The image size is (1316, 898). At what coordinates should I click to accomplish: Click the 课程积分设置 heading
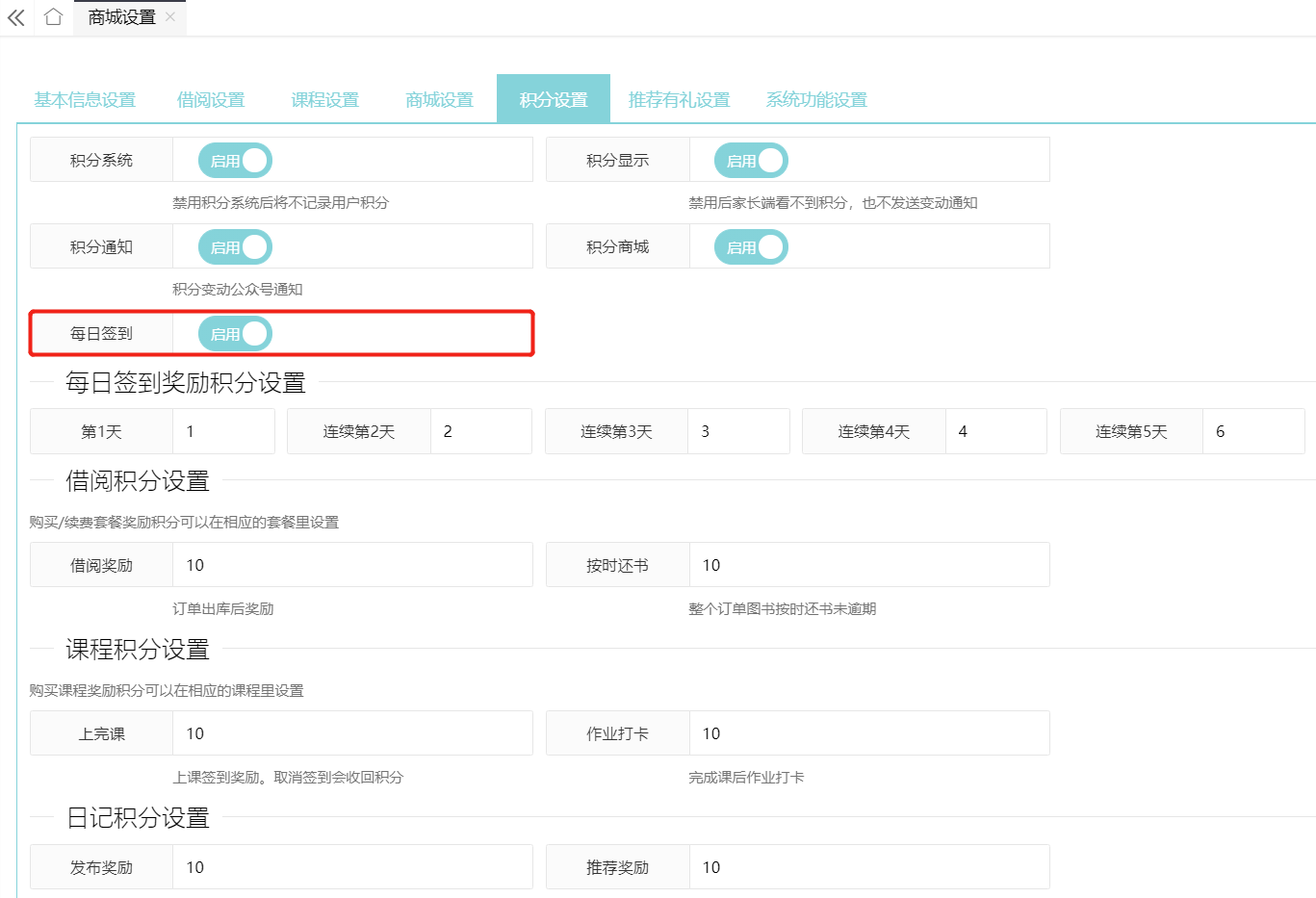(x=138, y=650)
